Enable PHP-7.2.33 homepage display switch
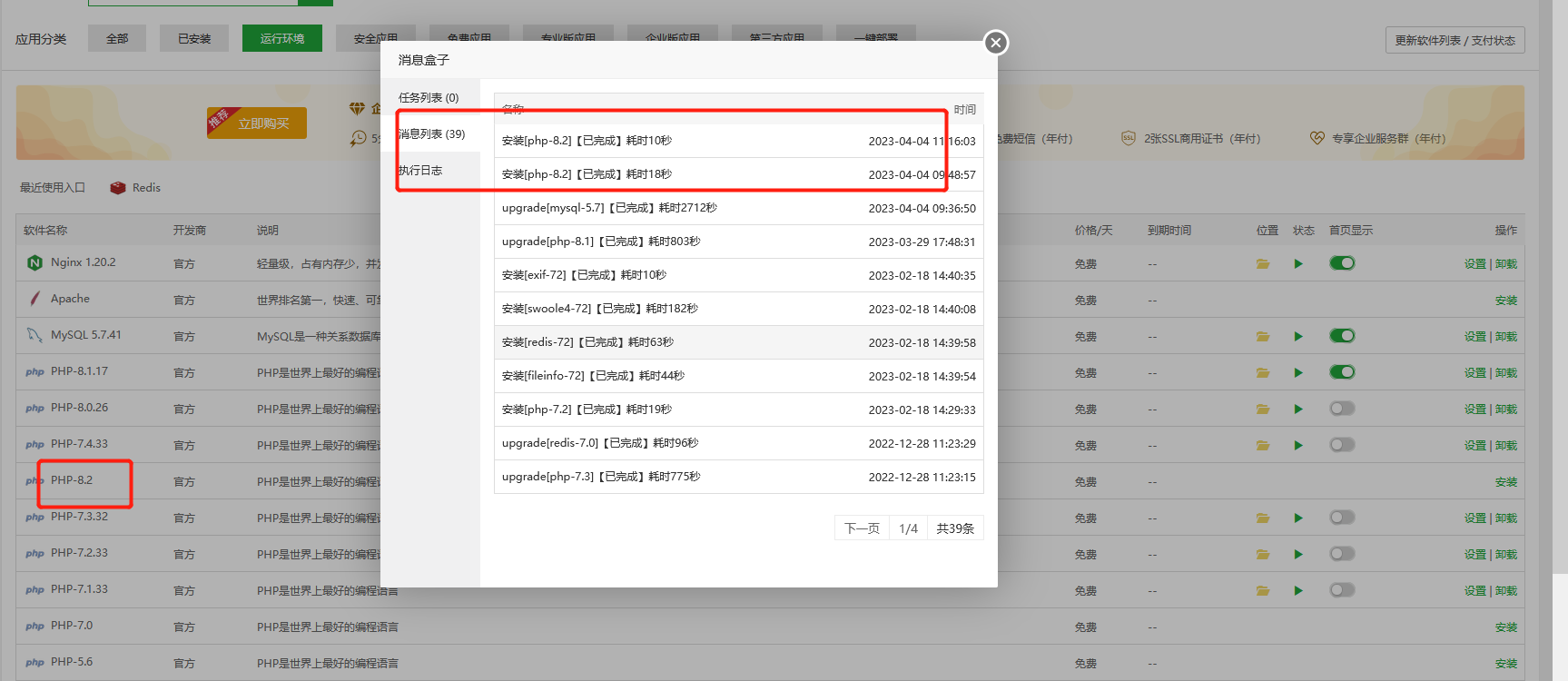The width and height of the screenshot is (1568, 681). [1342, 553]
